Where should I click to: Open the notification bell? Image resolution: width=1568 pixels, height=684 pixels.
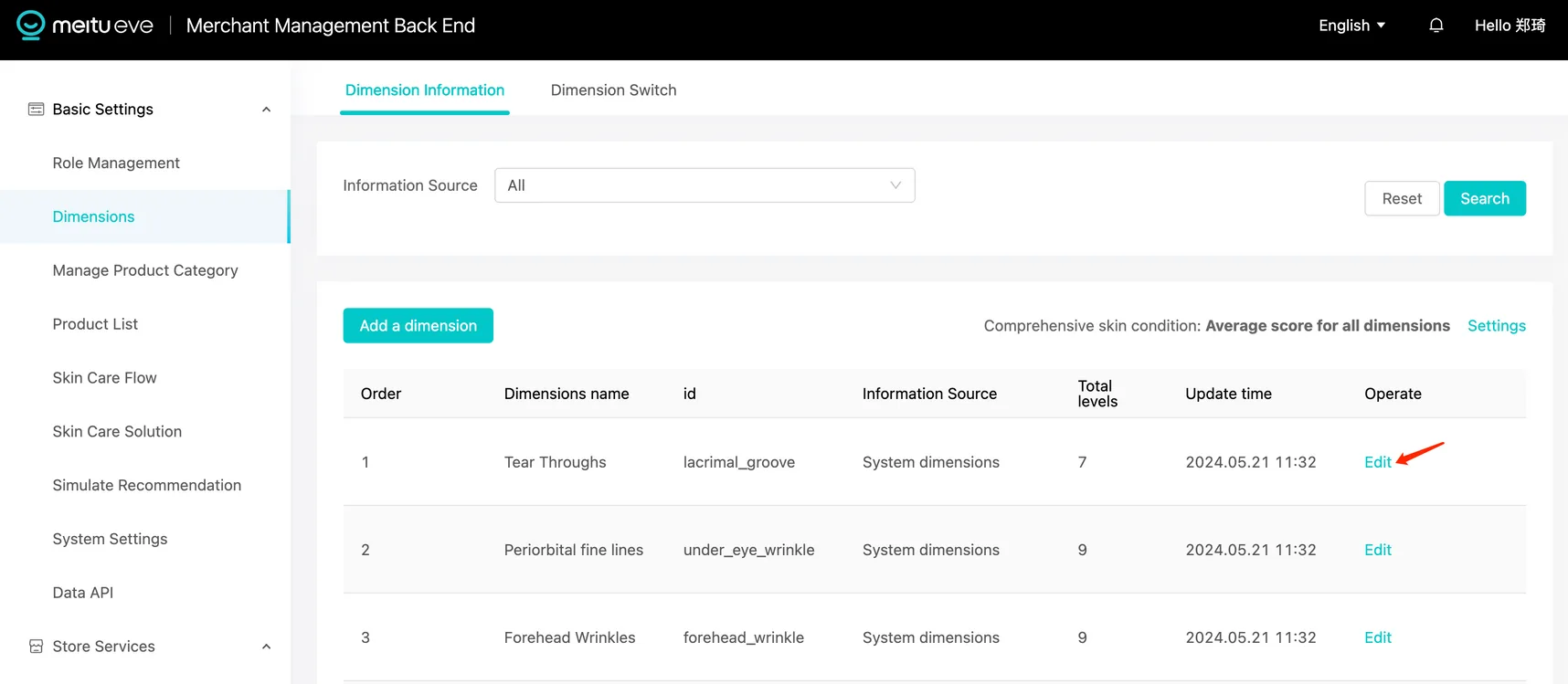coord(1436,26)
